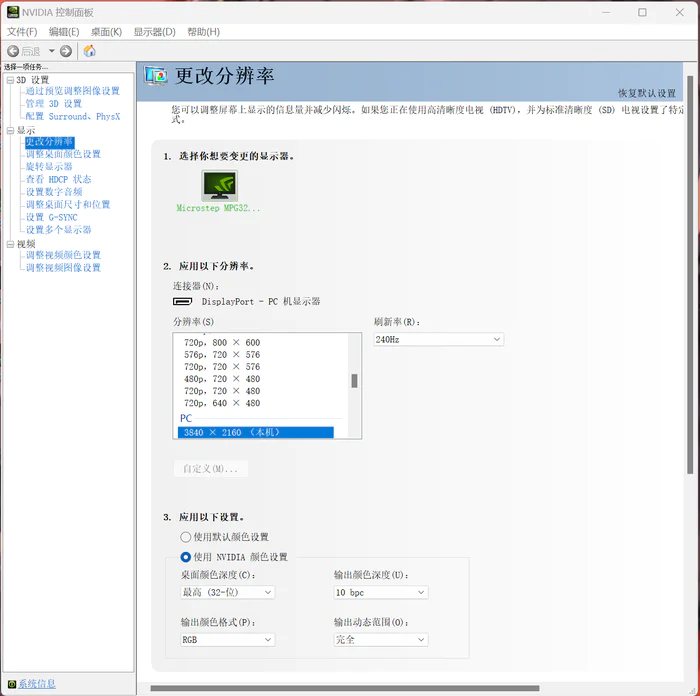This screenshot has height=696, width=700.
Task: Click the Forward arrow toolbar icon
Action: pyautogui.click(x=66, y=51)
